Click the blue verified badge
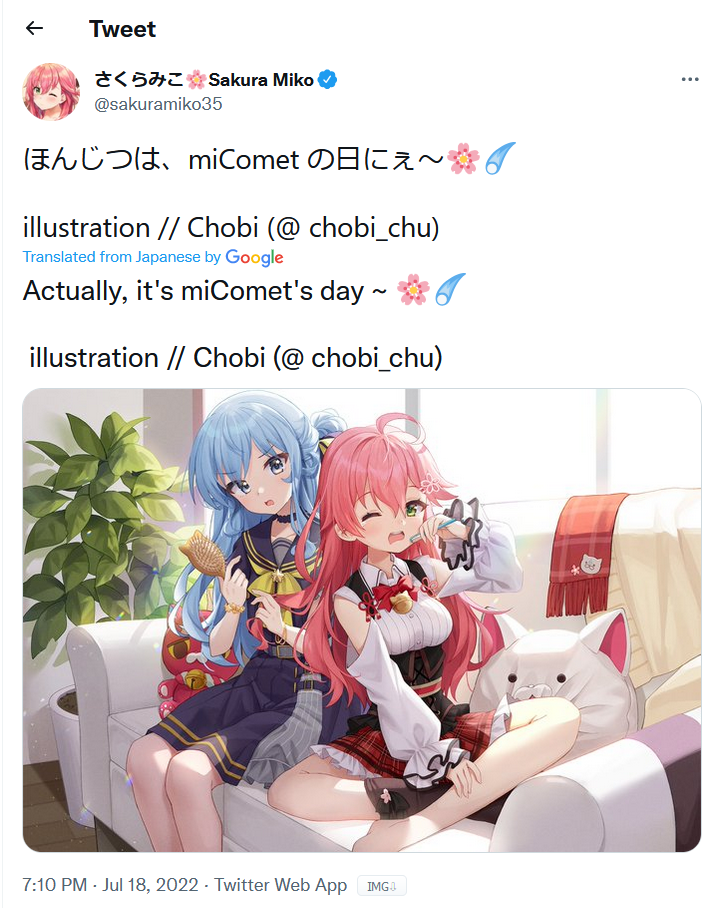The image size is (707, 908). point(328,79)
